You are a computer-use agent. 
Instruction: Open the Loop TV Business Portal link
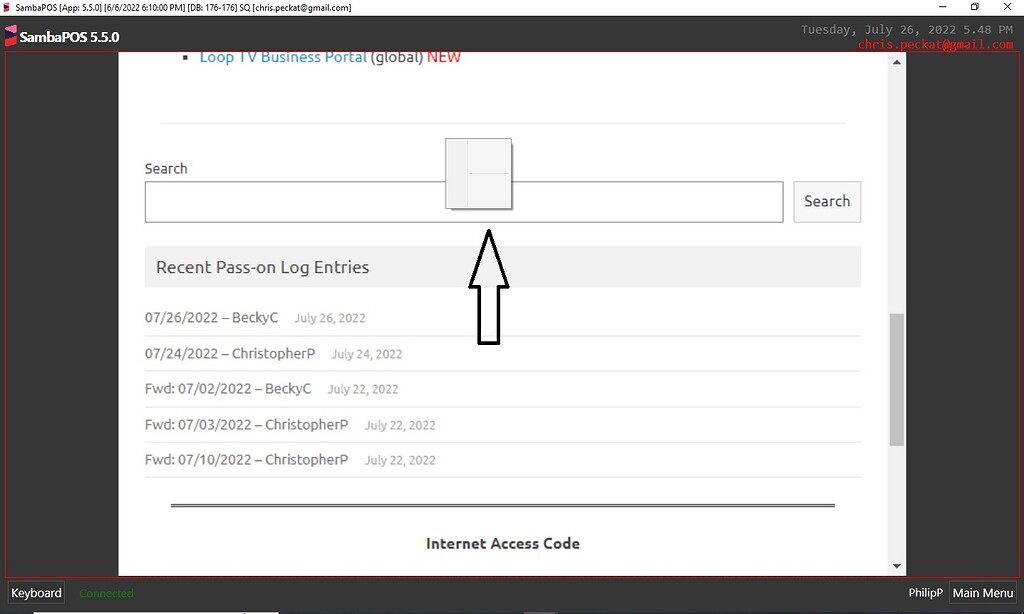click(x=282, y=57)
